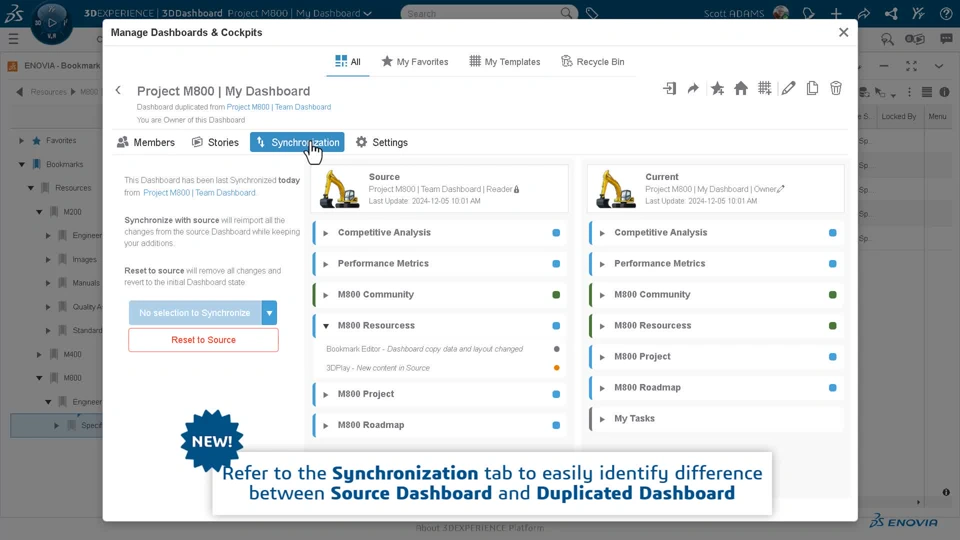Click the notifications tag icon beside avatar

[x=808, y=13]
